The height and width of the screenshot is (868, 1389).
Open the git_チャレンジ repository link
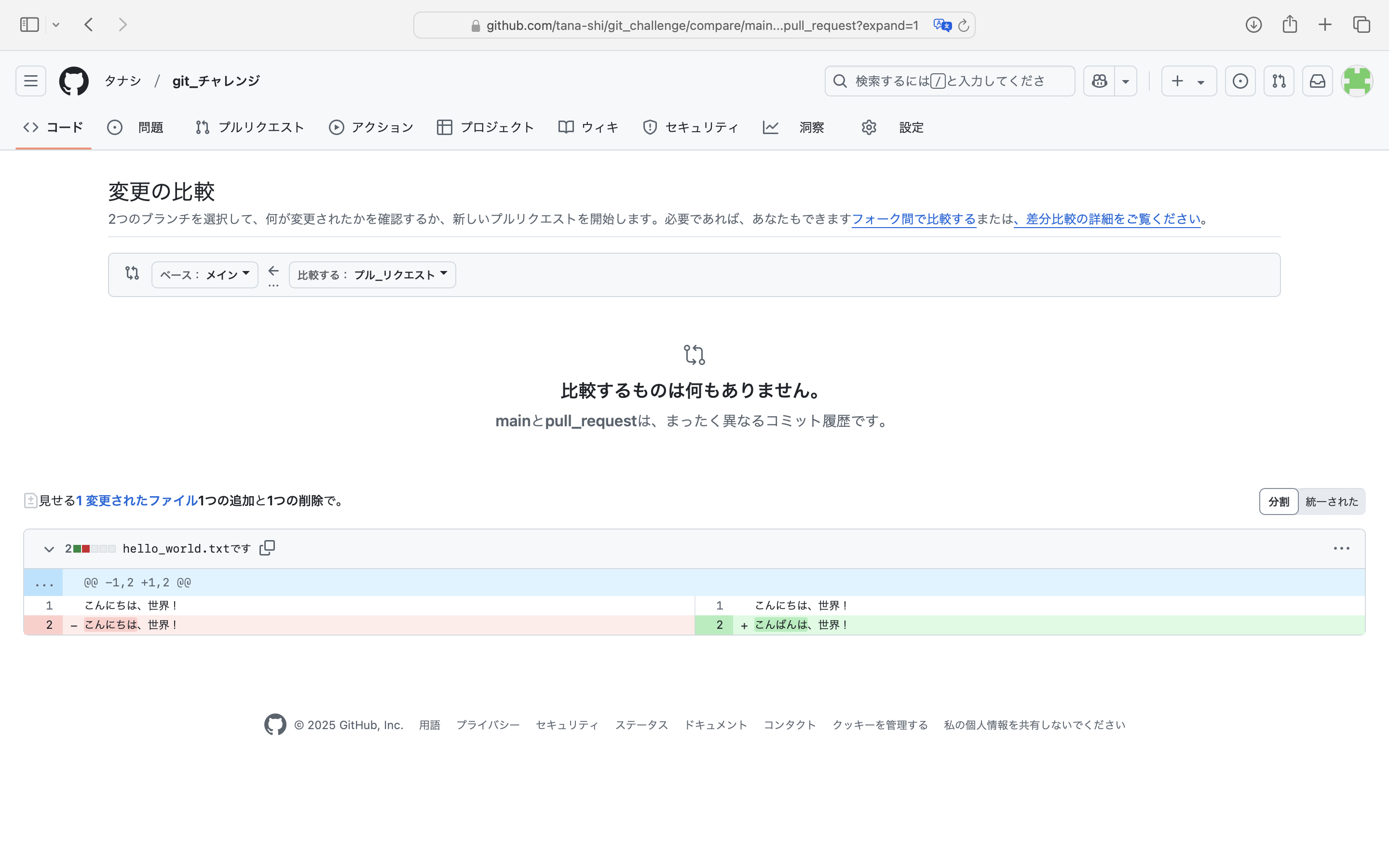(216, 81)
